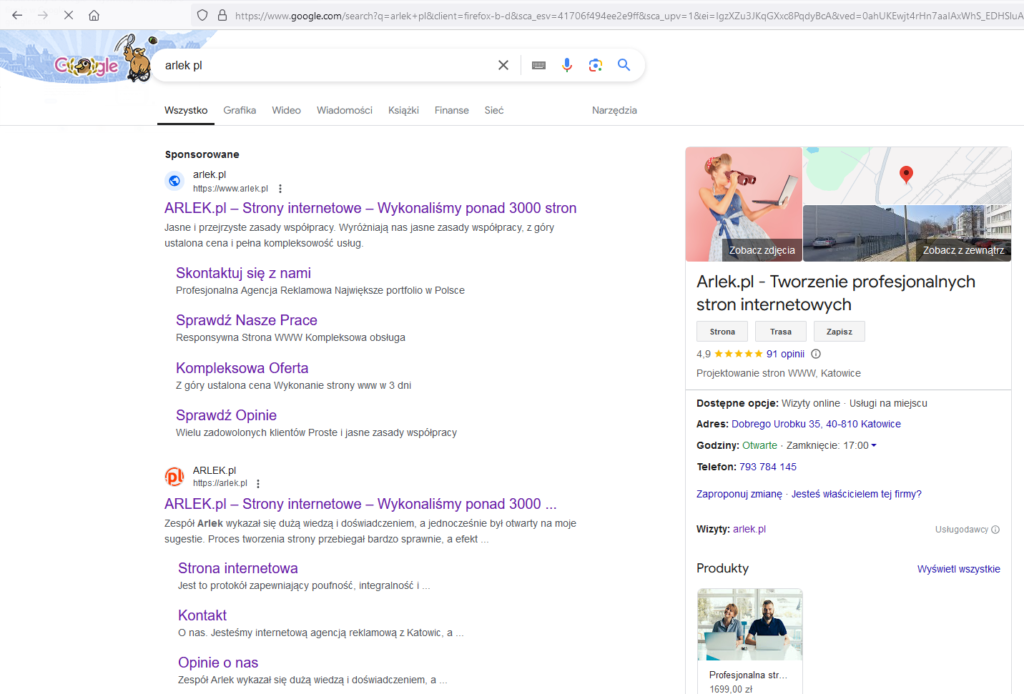The image size is (1024, 694).
Task: Clear the search box with the X
Action: click(x=503, y=65)
